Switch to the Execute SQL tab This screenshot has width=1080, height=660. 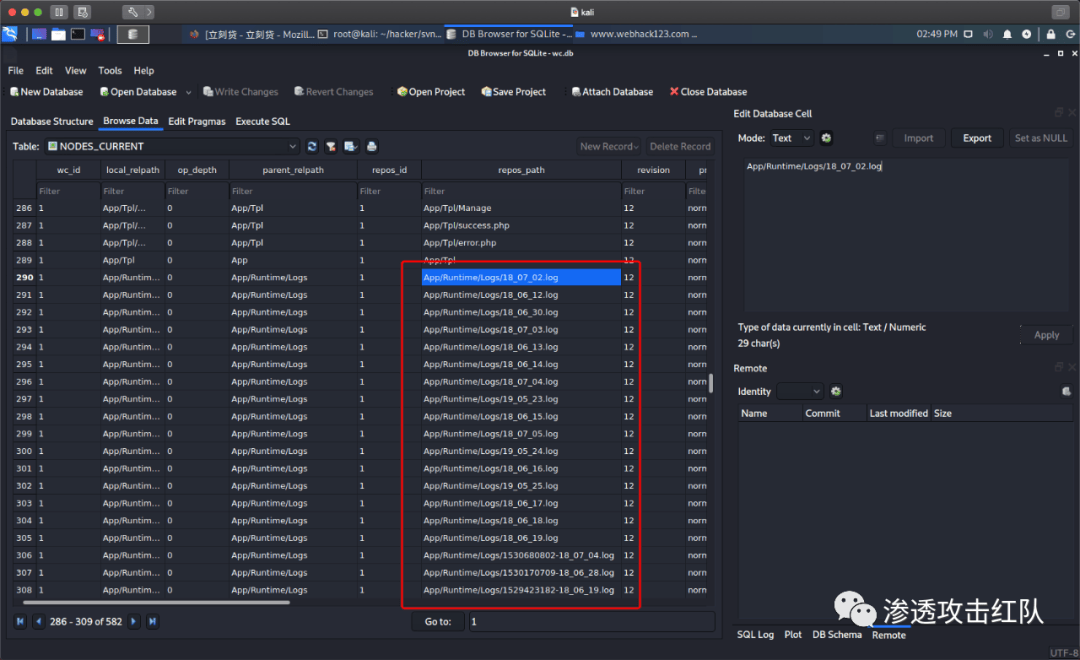pyautogui.click(x=262, y=122)
